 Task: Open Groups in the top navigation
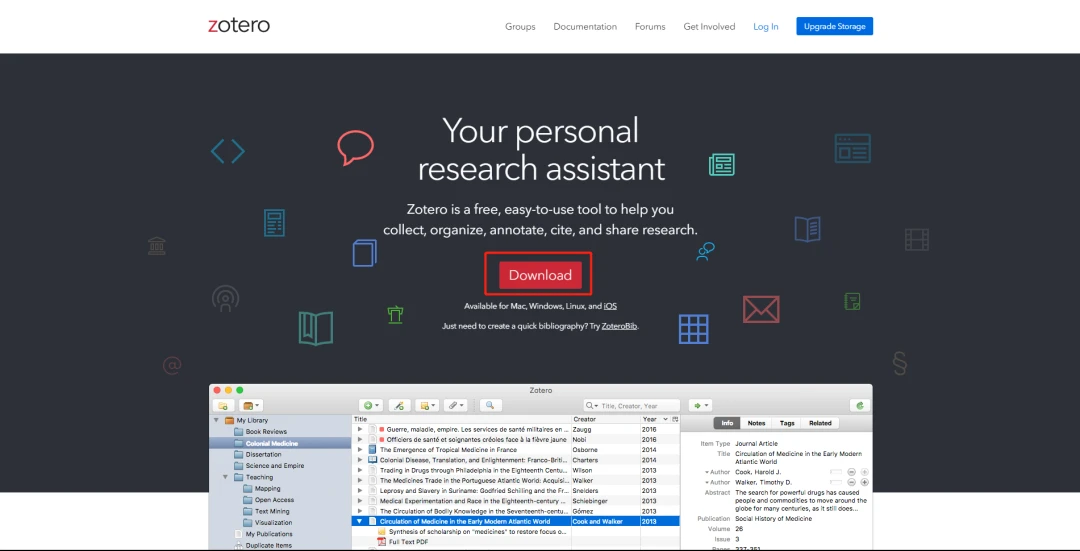pos(520,27)
